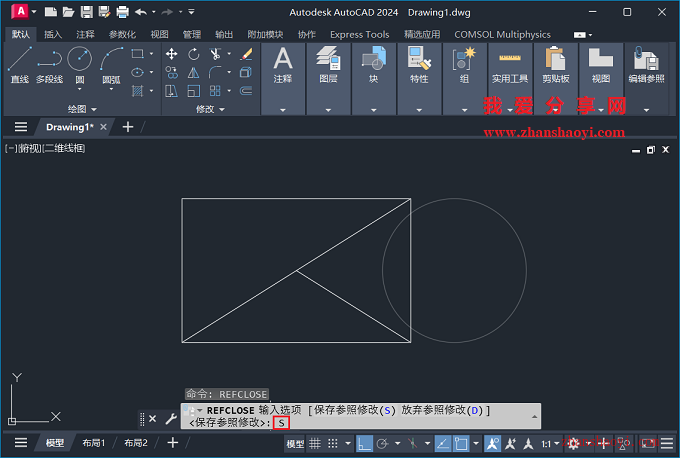Select the Ellipse draw tool
This screenshot has height=458, width=680.
[137, 72]
